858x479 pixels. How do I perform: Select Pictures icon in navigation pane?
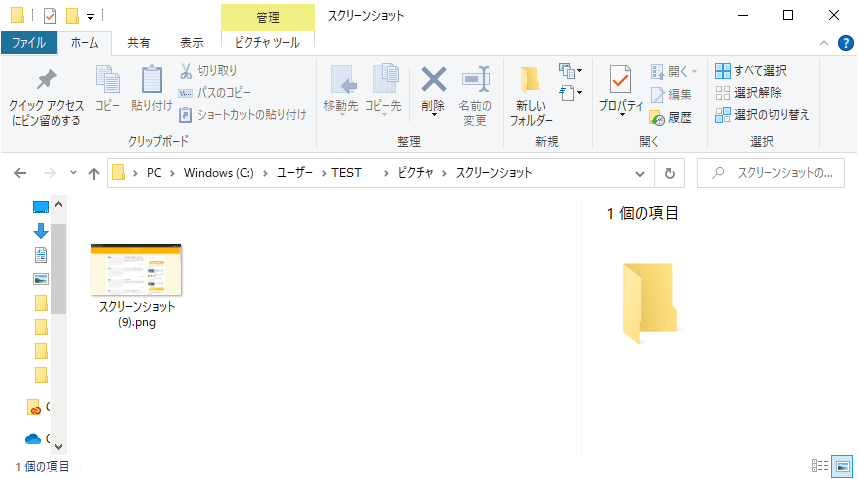[41, 279]
